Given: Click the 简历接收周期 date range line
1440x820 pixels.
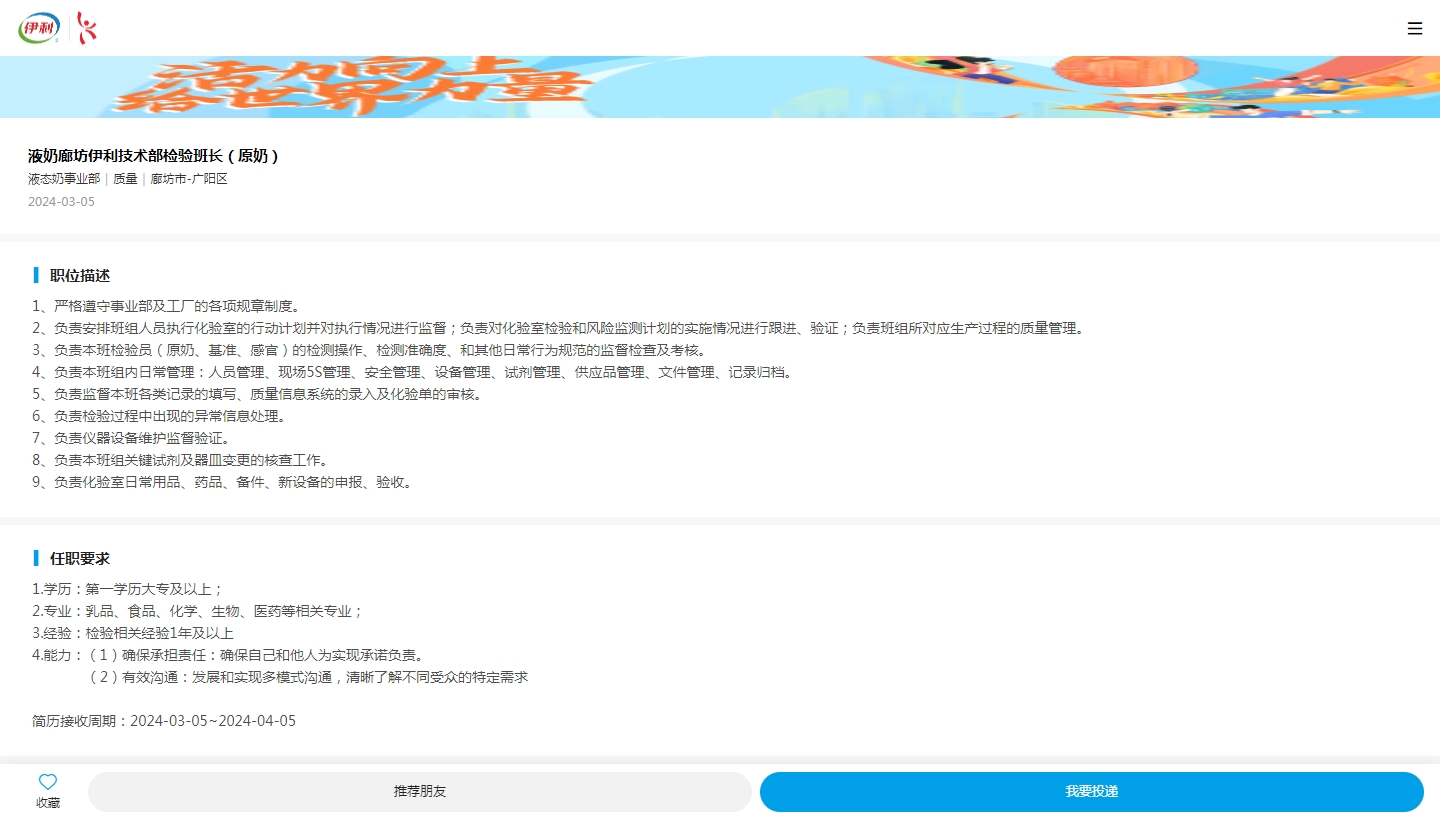Looking at the screenshot, I should (164, 721).
